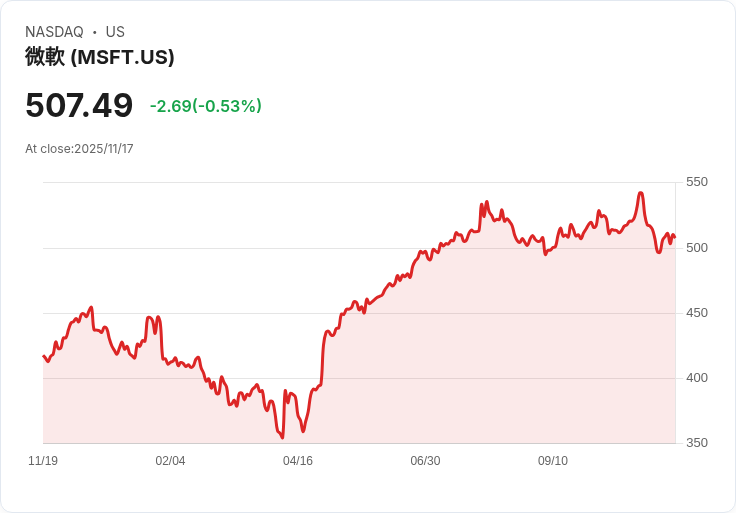736x513 pixels.
Task: Click the lowest dip of the price line
Action: coord(283,437)
